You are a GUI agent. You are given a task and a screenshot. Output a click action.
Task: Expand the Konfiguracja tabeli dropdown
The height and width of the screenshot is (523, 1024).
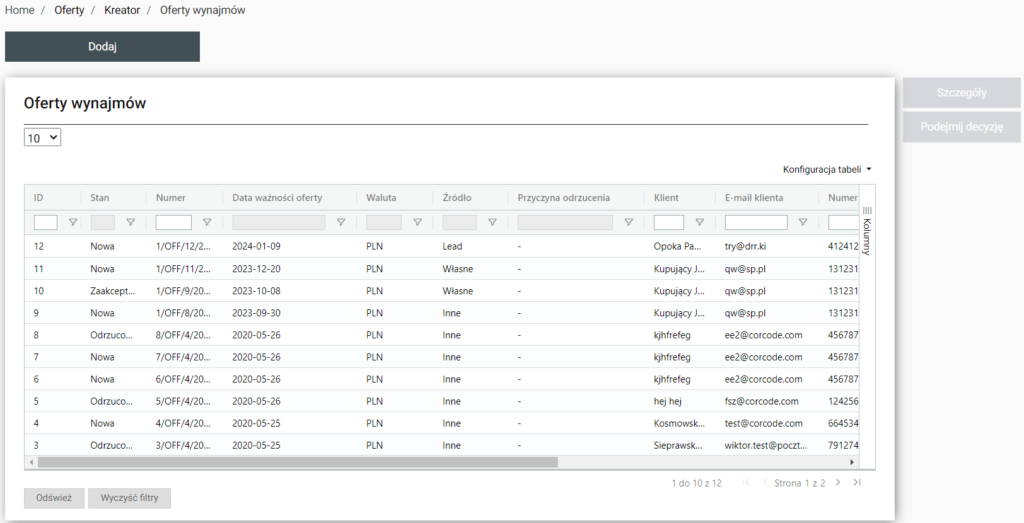(827, 170)
